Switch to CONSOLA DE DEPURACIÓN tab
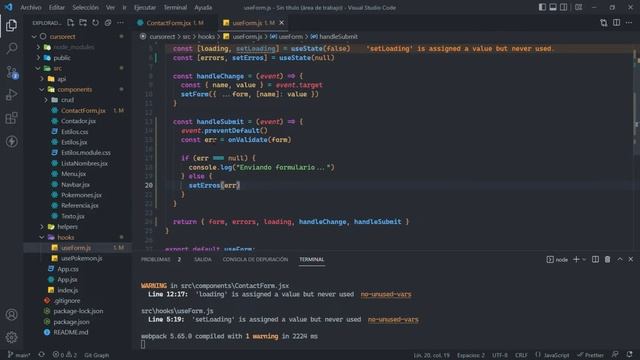Image resolution: width=640 pixels, height=360 pixels. 255,259
